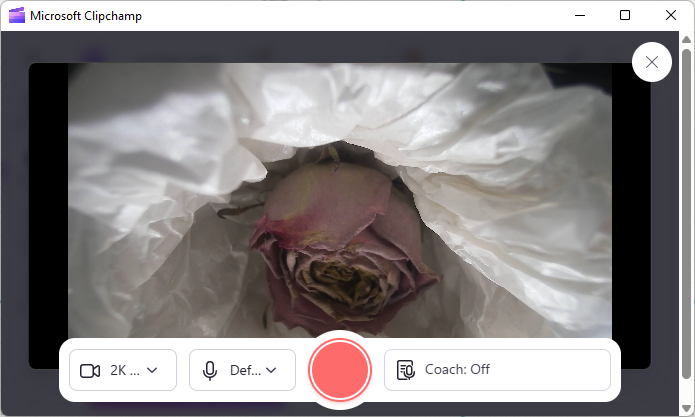
Task: Click the scrollbar down arrow
Action: 687,408
